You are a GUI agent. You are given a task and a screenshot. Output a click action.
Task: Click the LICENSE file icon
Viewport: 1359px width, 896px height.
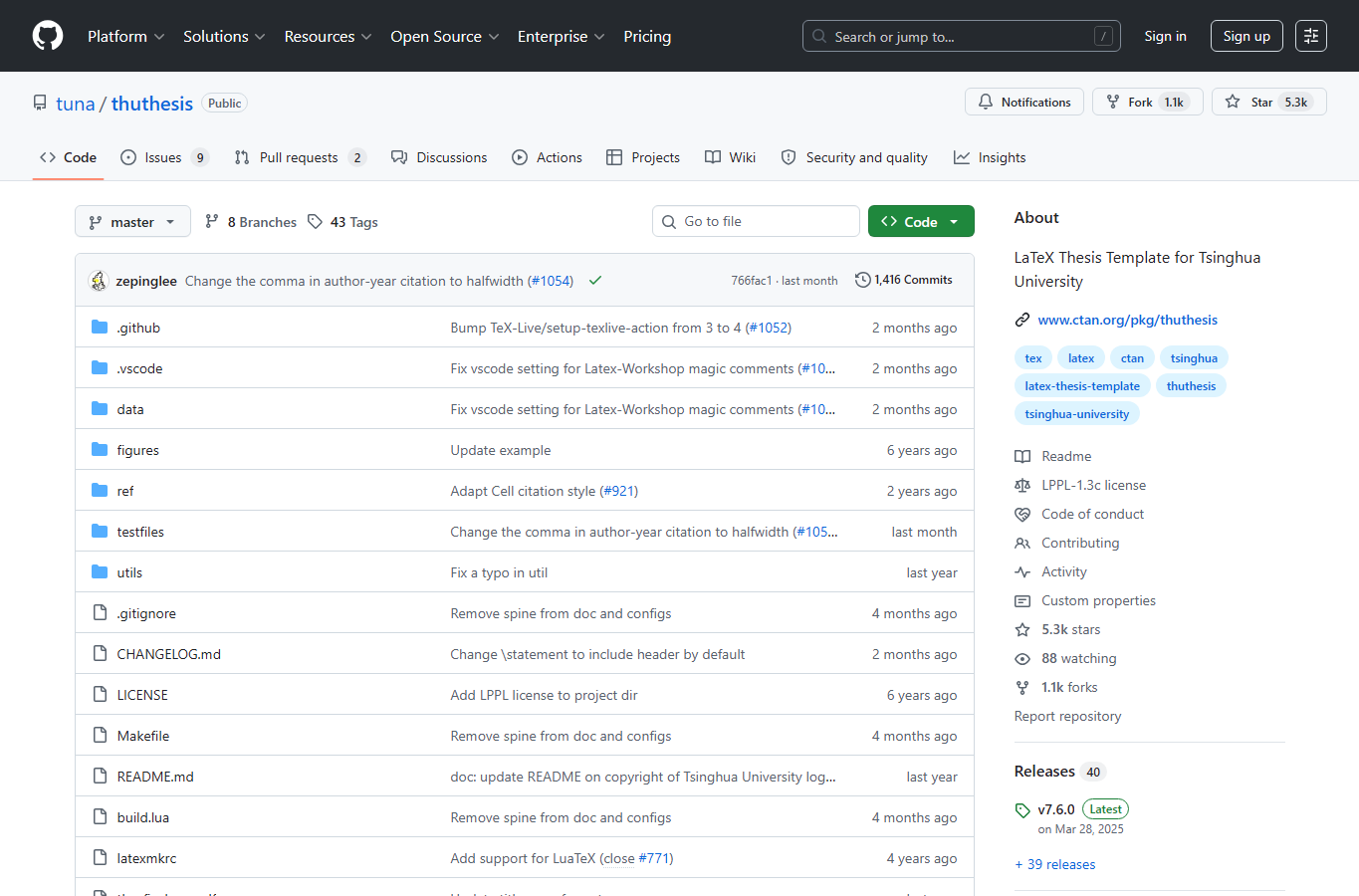coord(100,695)
